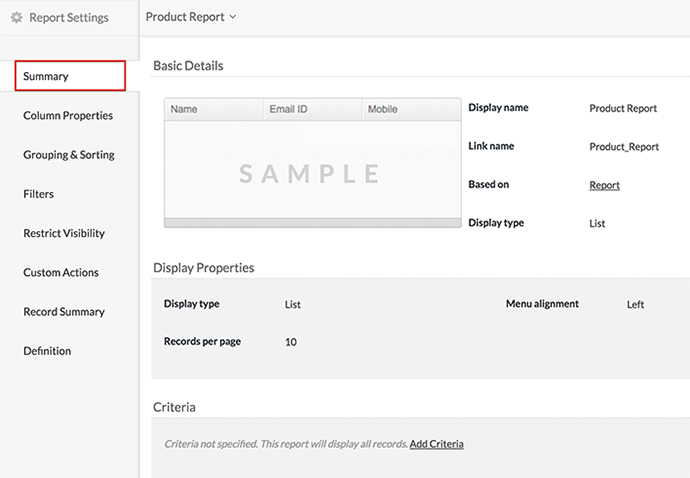
Task: Open Column Properties settings
Action: click(x=68, y=116)
